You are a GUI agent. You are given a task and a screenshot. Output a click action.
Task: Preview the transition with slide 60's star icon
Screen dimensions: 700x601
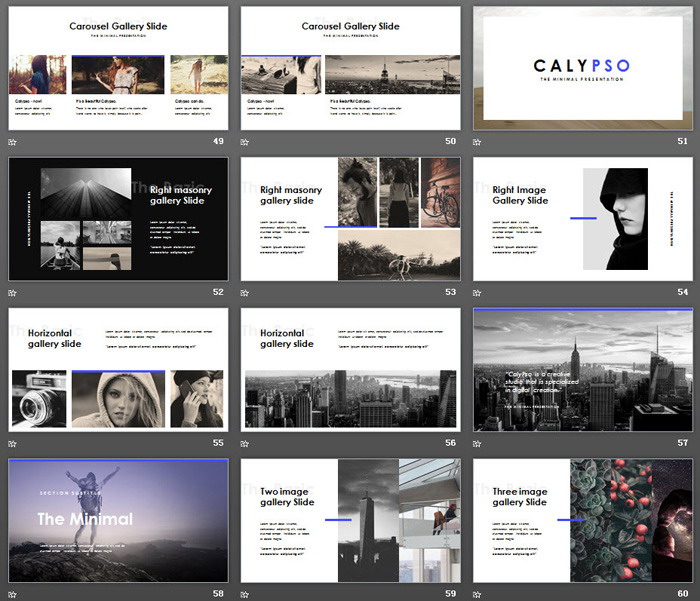tap(477, 593)
